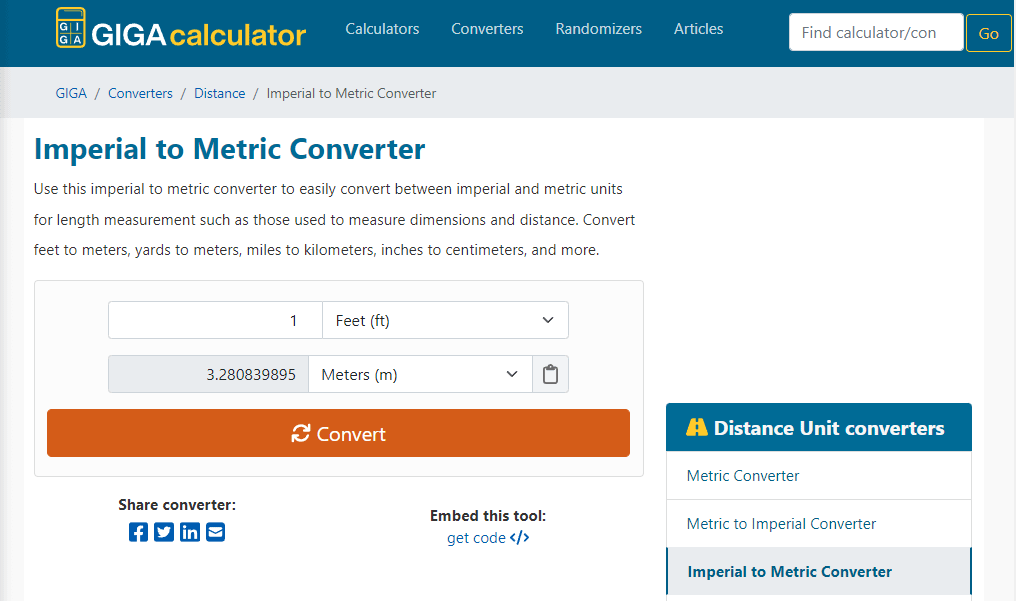Click the Go search button

click(988, 33)
